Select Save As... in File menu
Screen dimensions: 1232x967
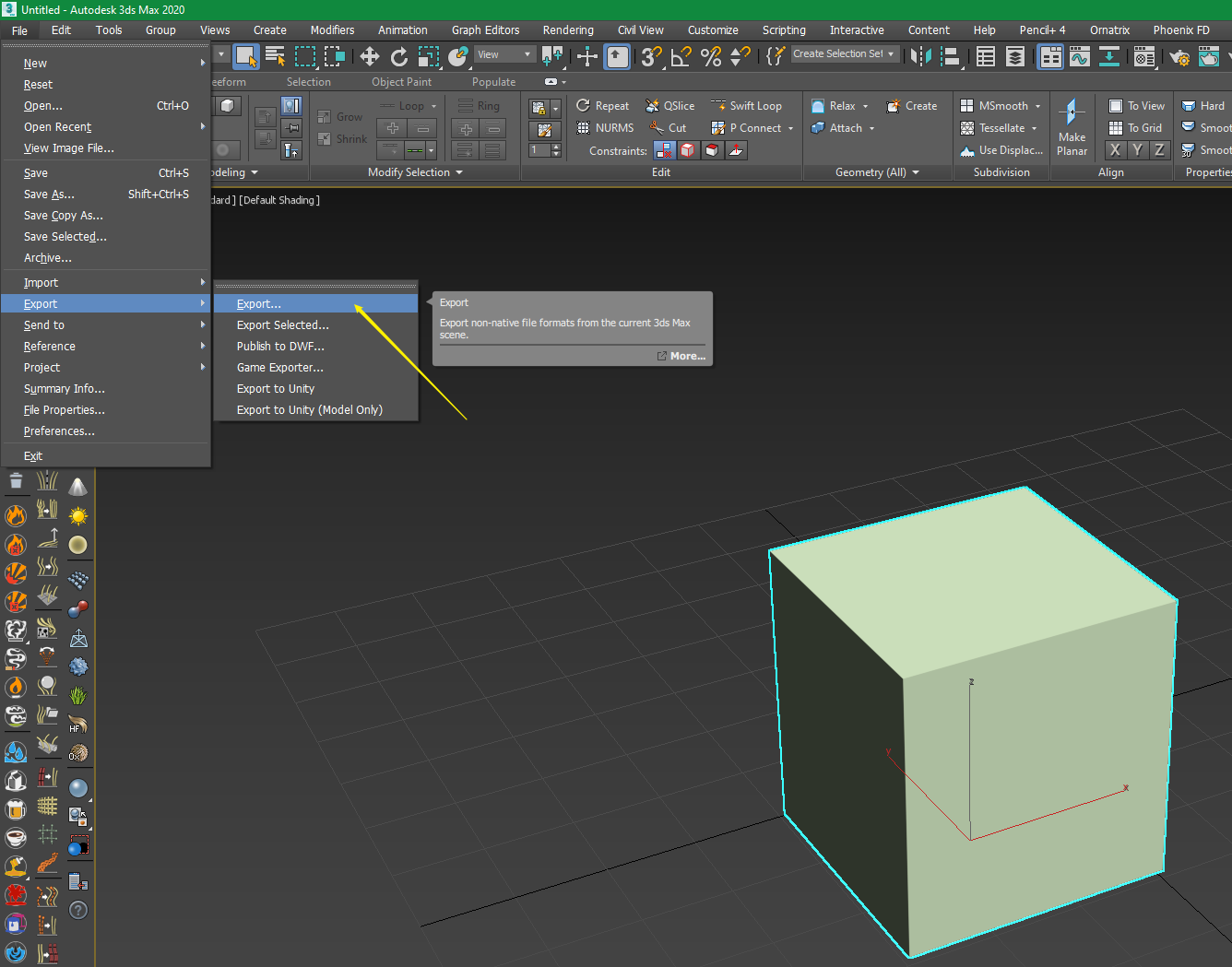pos(105,194)
